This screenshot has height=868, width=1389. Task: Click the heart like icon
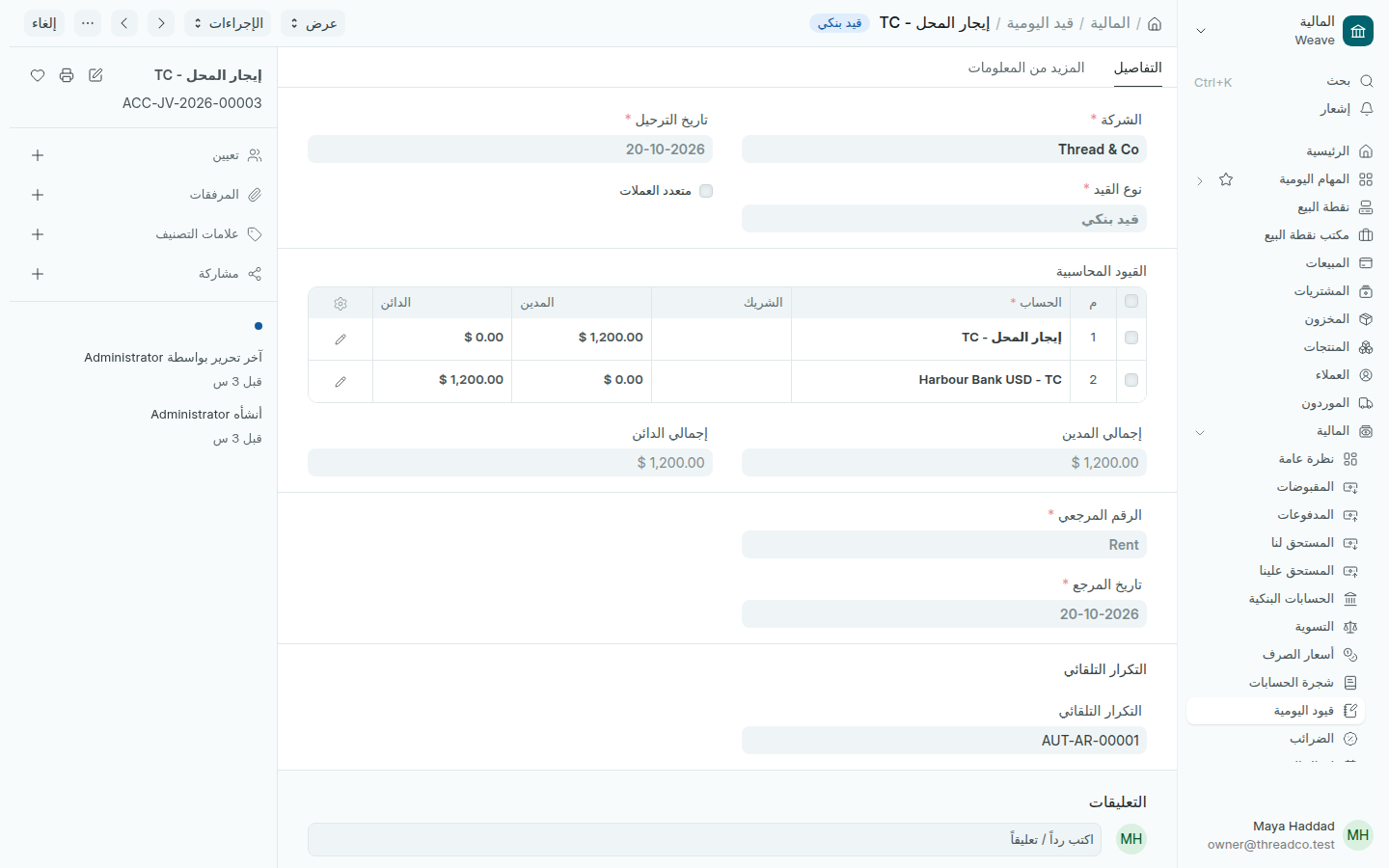click(x=38, y=75)
